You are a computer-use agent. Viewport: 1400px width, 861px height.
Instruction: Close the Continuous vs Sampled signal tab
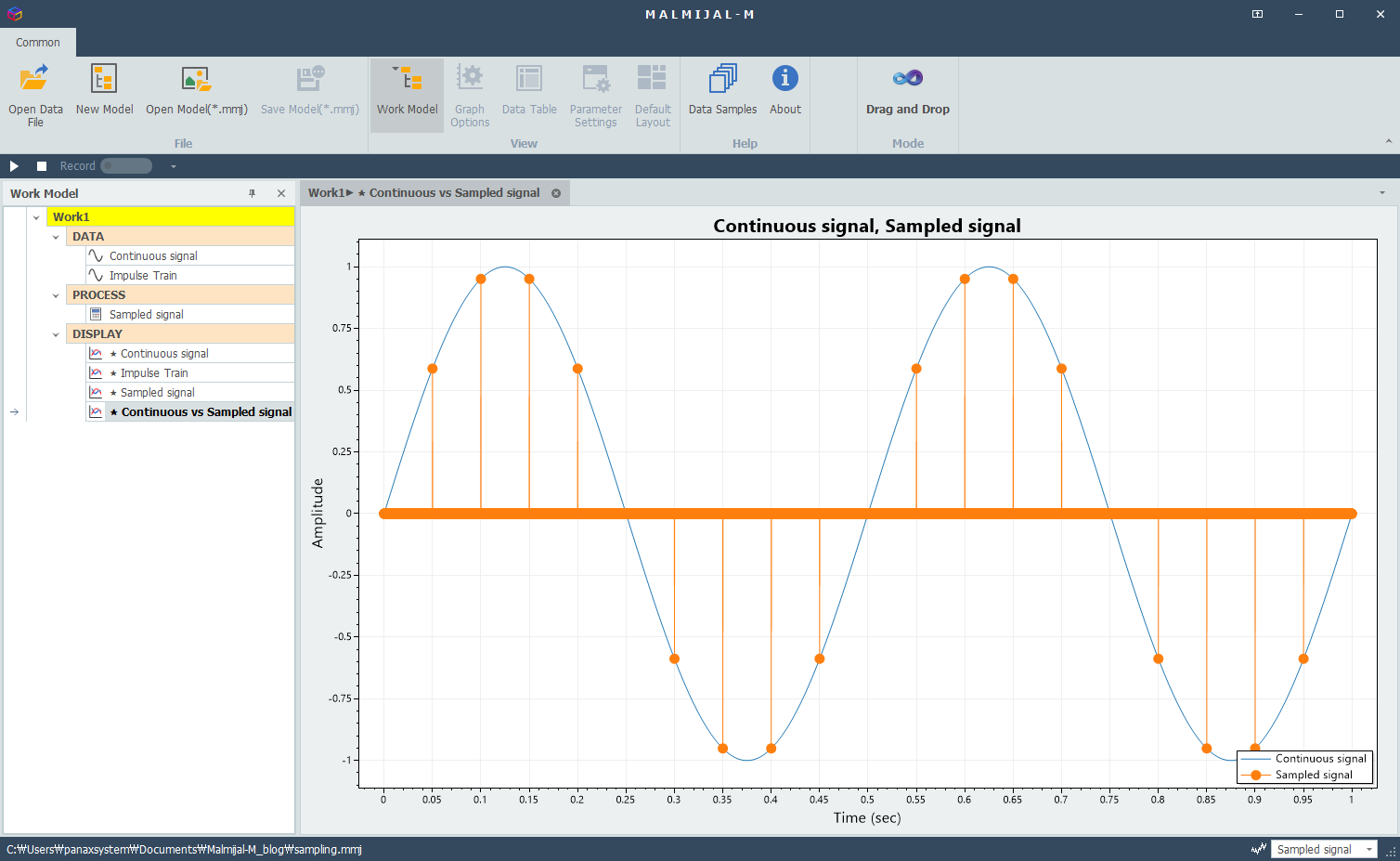[x=556, y=193]
